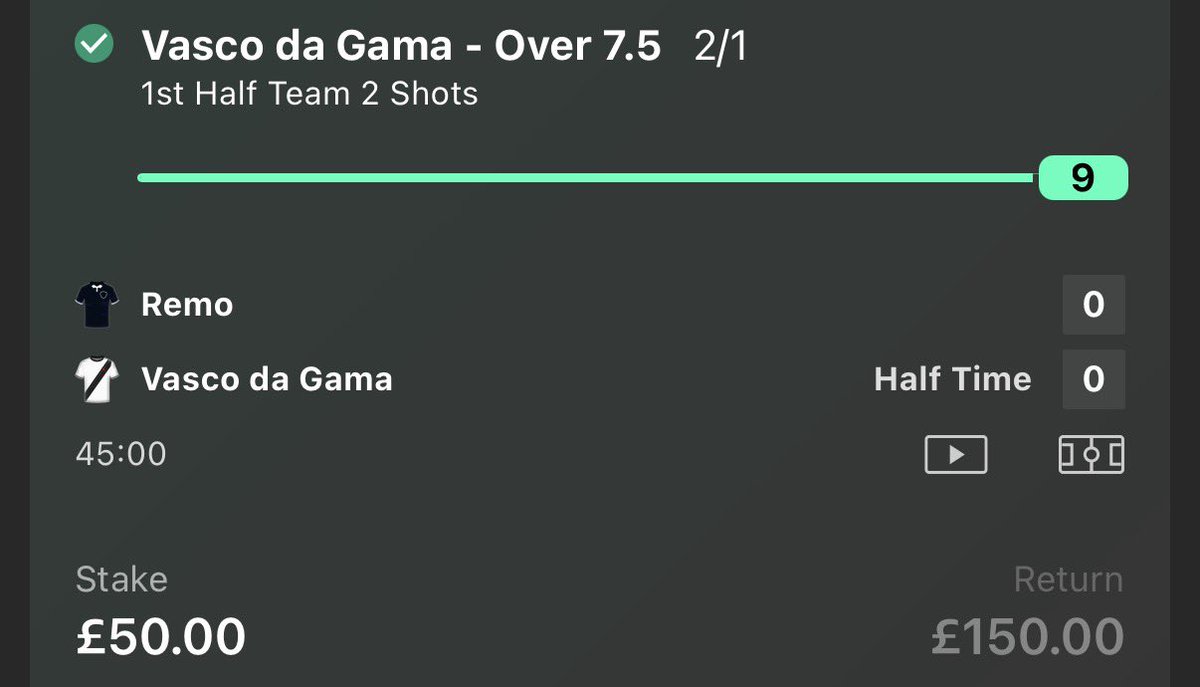Click the Remo dark jersey icon
This screenshot has height=687, width=1200.
(x=97, y=304)
